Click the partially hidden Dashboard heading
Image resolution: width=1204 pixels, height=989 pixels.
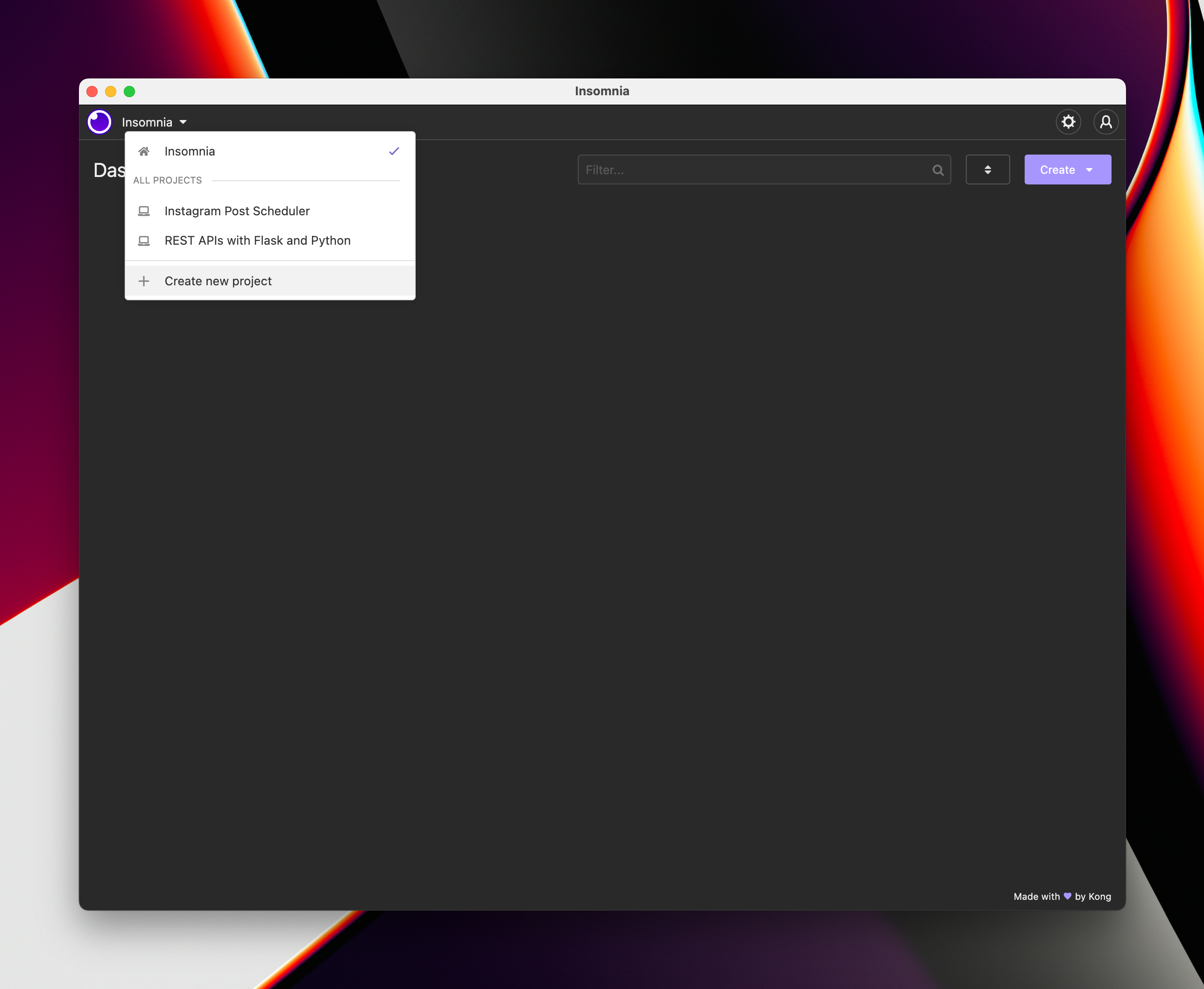pos(109,170)
